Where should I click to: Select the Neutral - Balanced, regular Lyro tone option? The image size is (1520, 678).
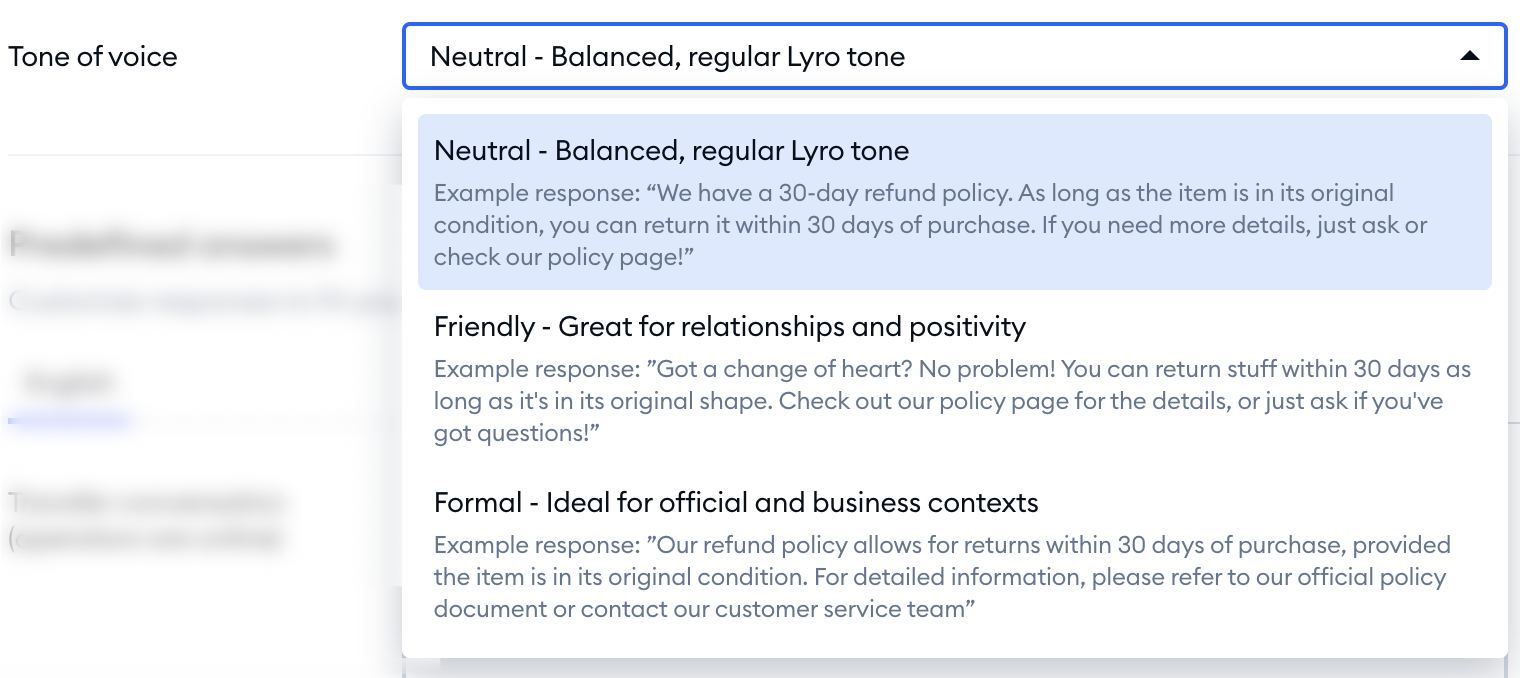pos(671,150)
